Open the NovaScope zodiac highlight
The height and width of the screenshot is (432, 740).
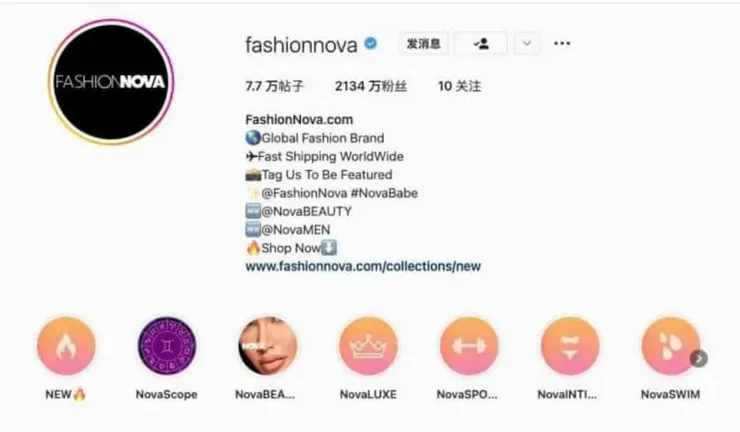pos(167,346)
